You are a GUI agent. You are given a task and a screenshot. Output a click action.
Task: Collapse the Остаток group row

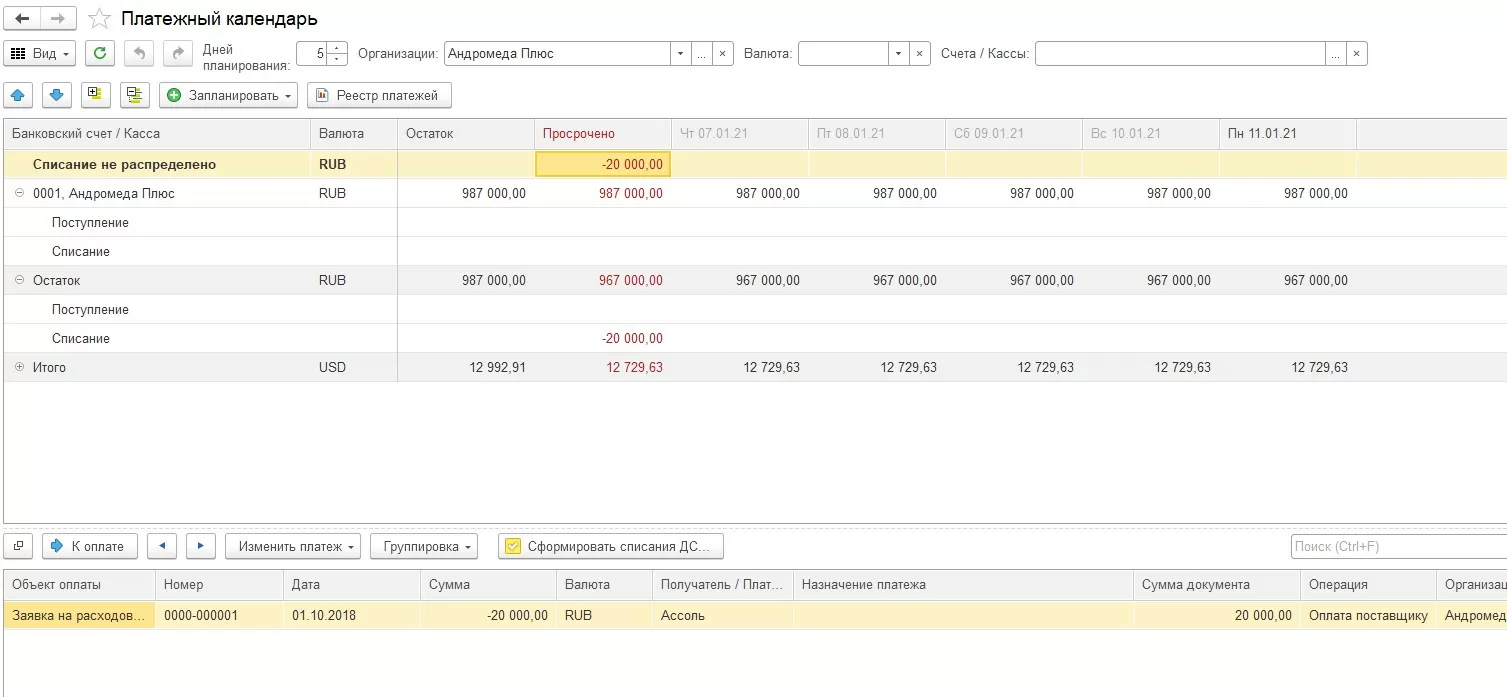coord(19,281)
